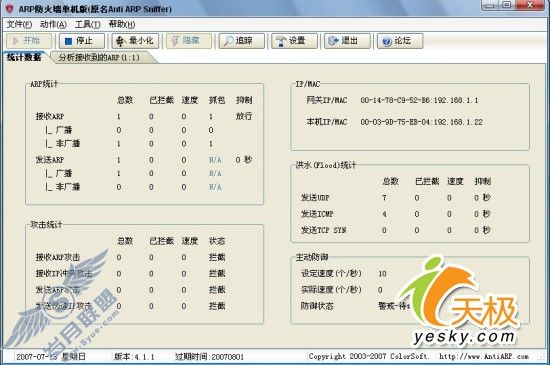Click the 退出 (Exit) toolbar button

click(347, 41)
